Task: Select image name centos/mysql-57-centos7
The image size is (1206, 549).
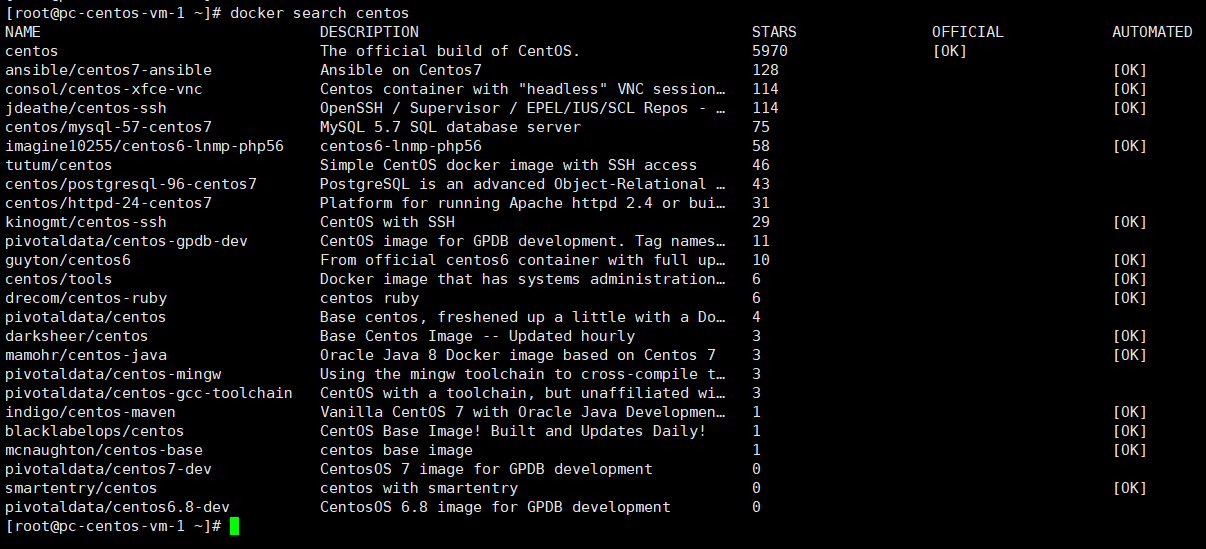Action: (108, 127)
